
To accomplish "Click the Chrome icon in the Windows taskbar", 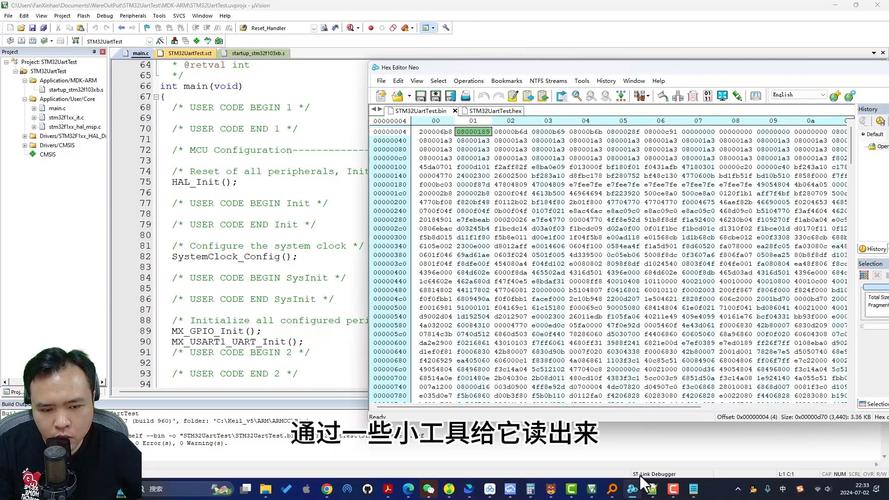I will [x=327, y=489].
